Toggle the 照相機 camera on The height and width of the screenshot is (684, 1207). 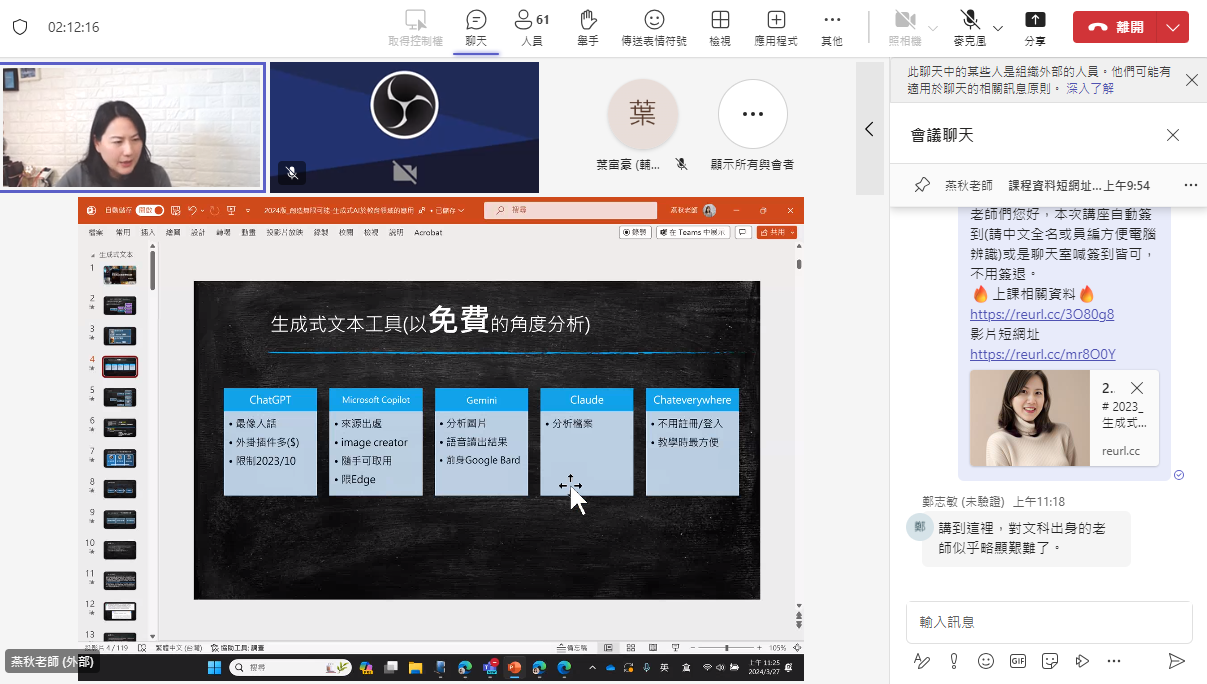point(904,28)
